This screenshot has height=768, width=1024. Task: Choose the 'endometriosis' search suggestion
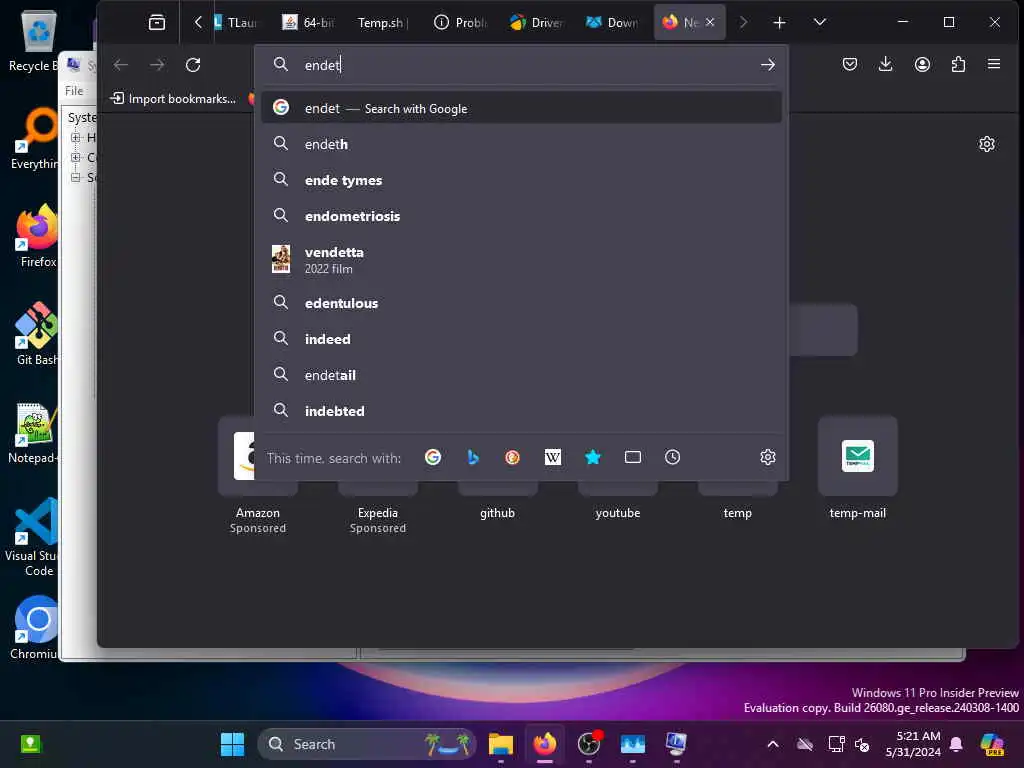pos(521,216)
